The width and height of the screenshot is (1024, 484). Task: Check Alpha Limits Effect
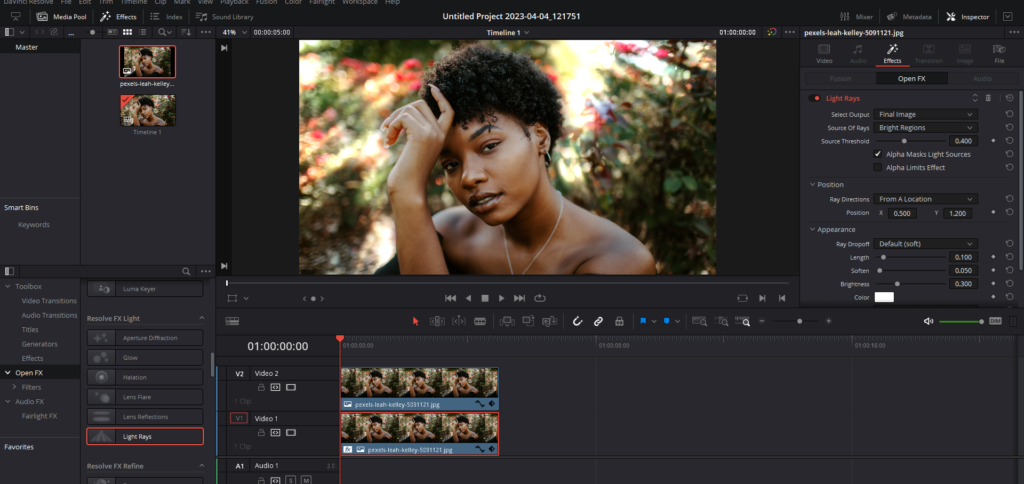click(x=878, y=167)
